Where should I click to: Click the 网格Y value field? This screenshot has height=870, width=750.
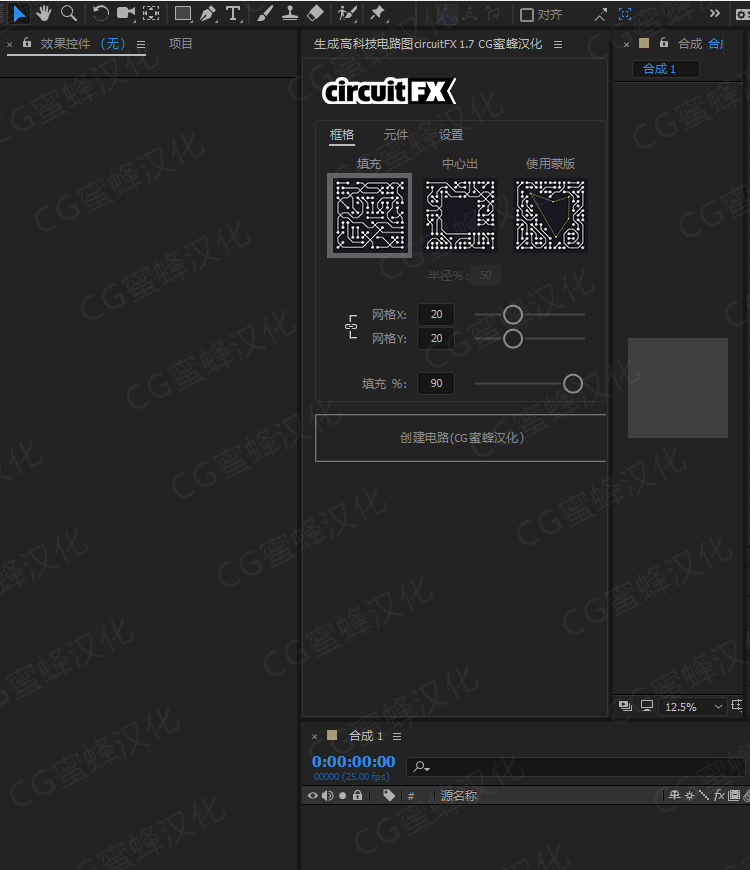click(436, 338)
